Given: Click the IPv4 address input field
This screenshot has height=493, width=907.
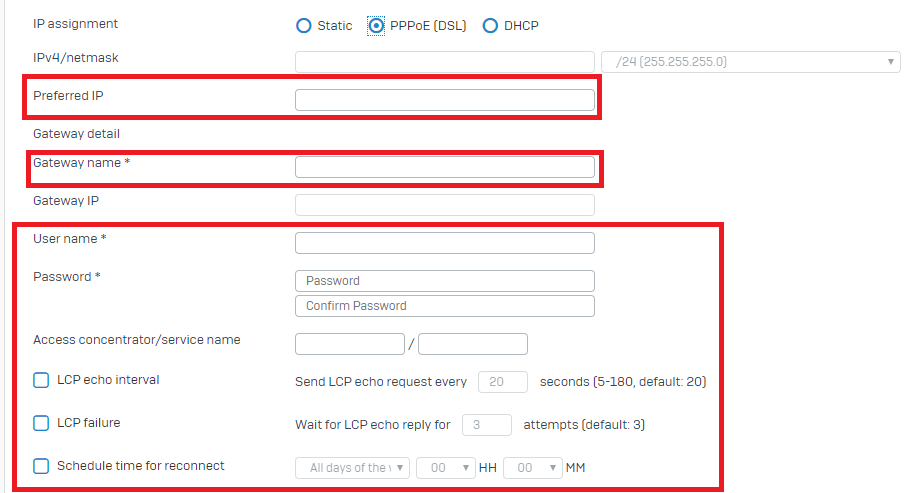Looking at the screenshot, I should [x=444, y=62].
